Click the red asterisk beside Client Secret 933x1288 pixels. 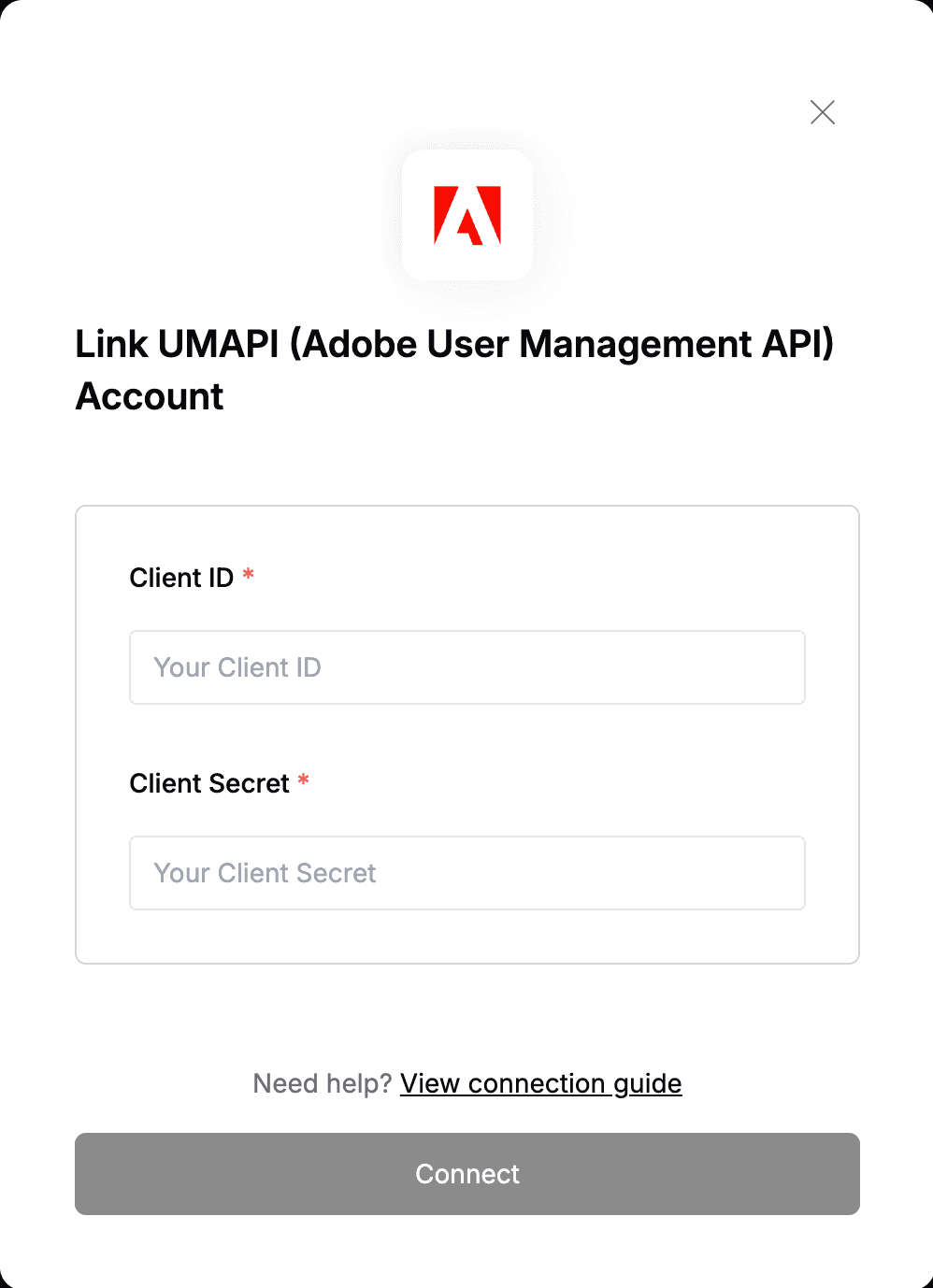304,780
